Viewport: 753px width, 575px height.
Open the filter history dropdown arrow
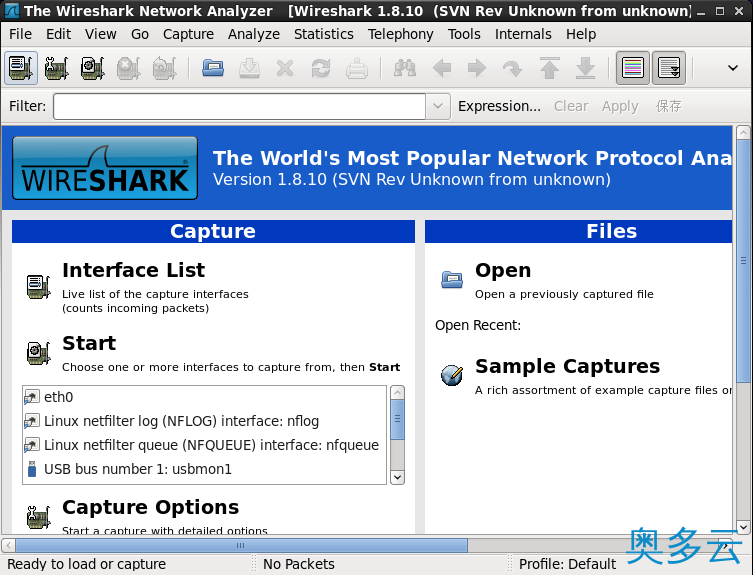coord(437,106)
